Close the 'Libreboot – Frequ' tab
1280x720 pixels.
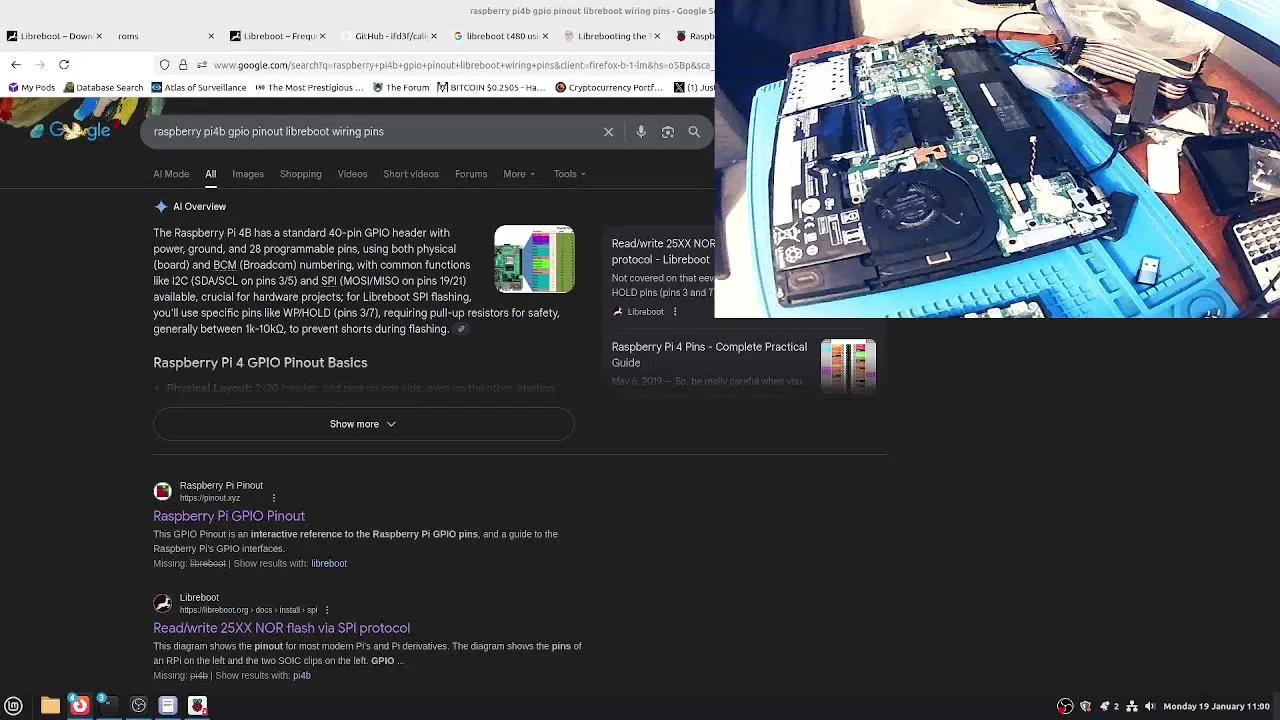click(x=322, y=36)
